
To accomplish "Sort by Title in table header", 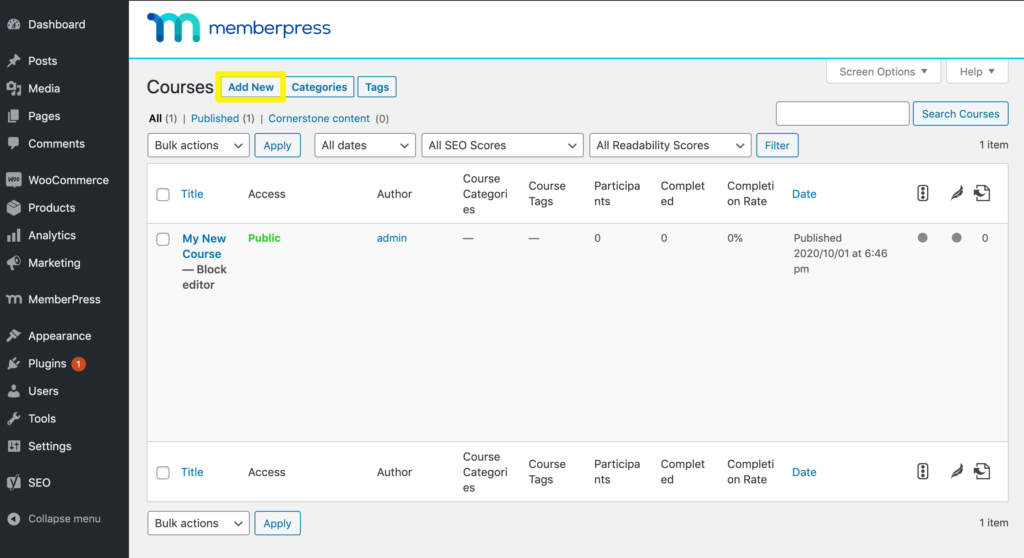I will click(x=192, y=194).
